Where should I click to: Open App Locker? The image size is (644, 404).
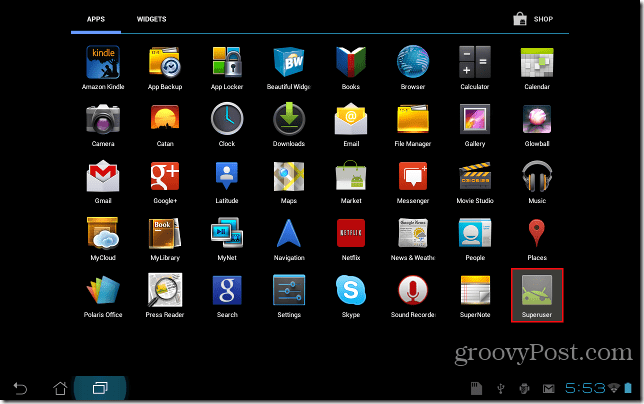pos(227,68)
